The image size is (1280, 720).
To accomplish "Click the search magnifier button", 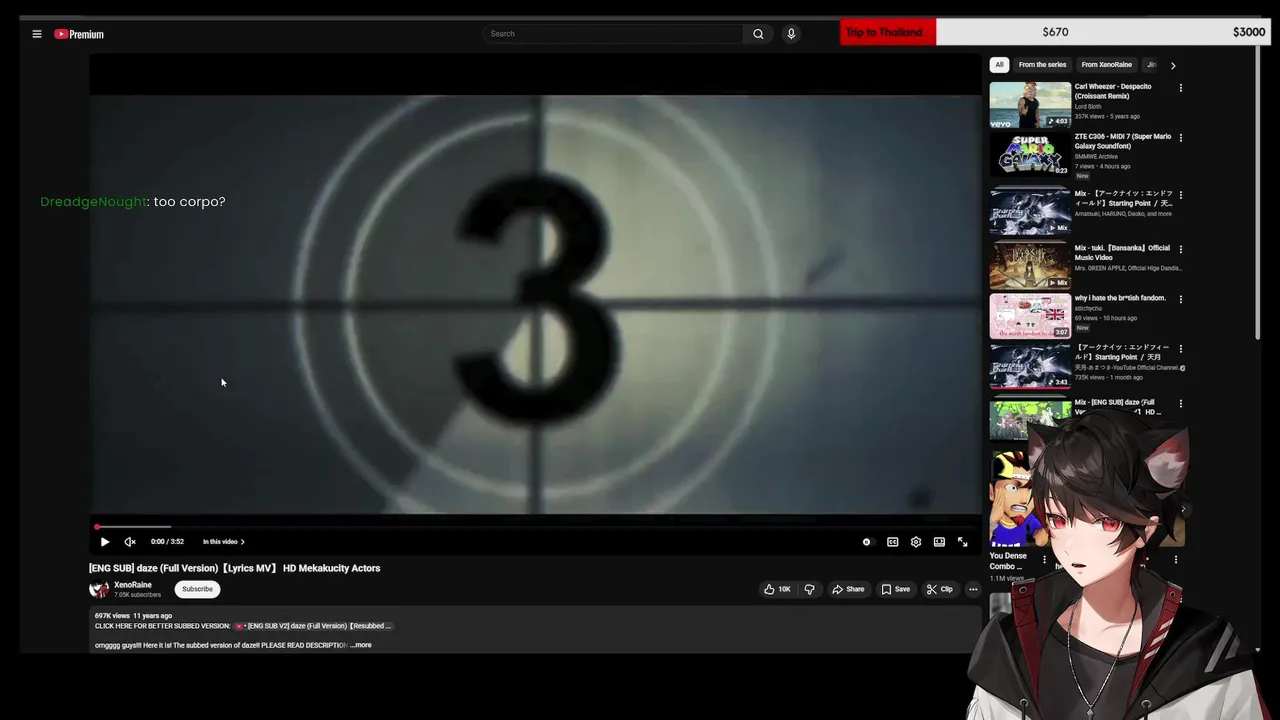I will 758,34.
